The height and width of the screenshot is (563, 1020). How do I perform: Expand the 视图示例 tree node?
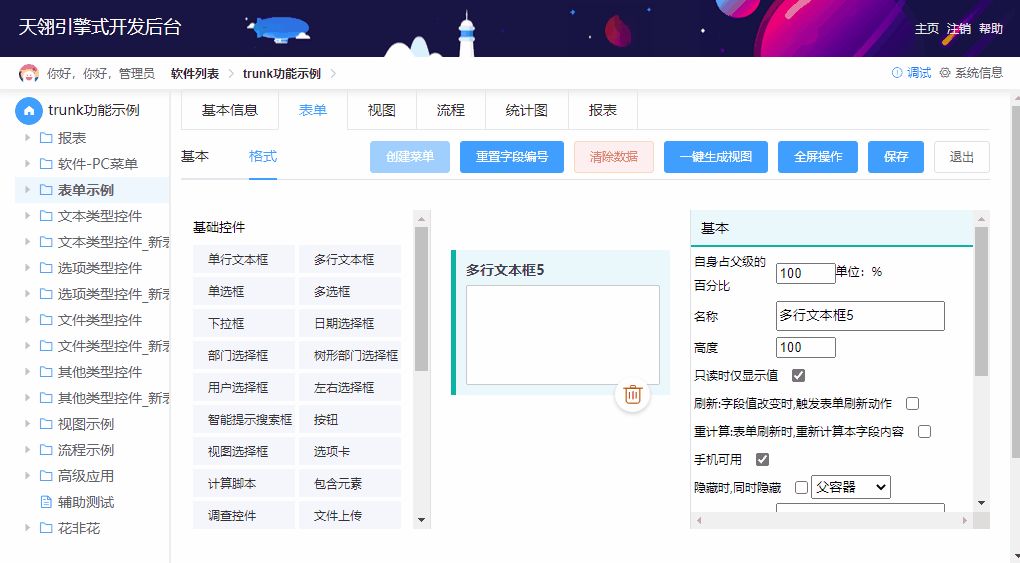(27, 424)
